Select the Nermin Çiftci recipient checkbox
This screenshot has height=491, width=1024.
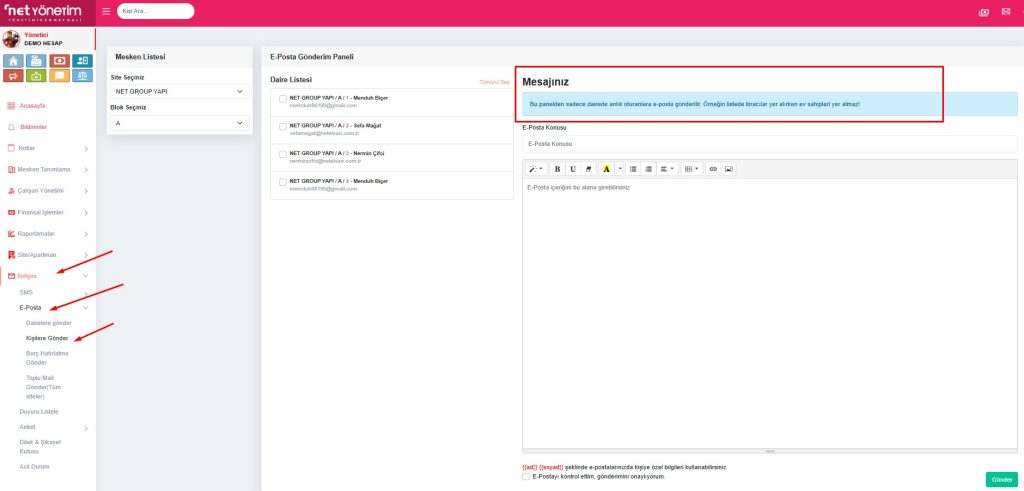tap(283, 154)
